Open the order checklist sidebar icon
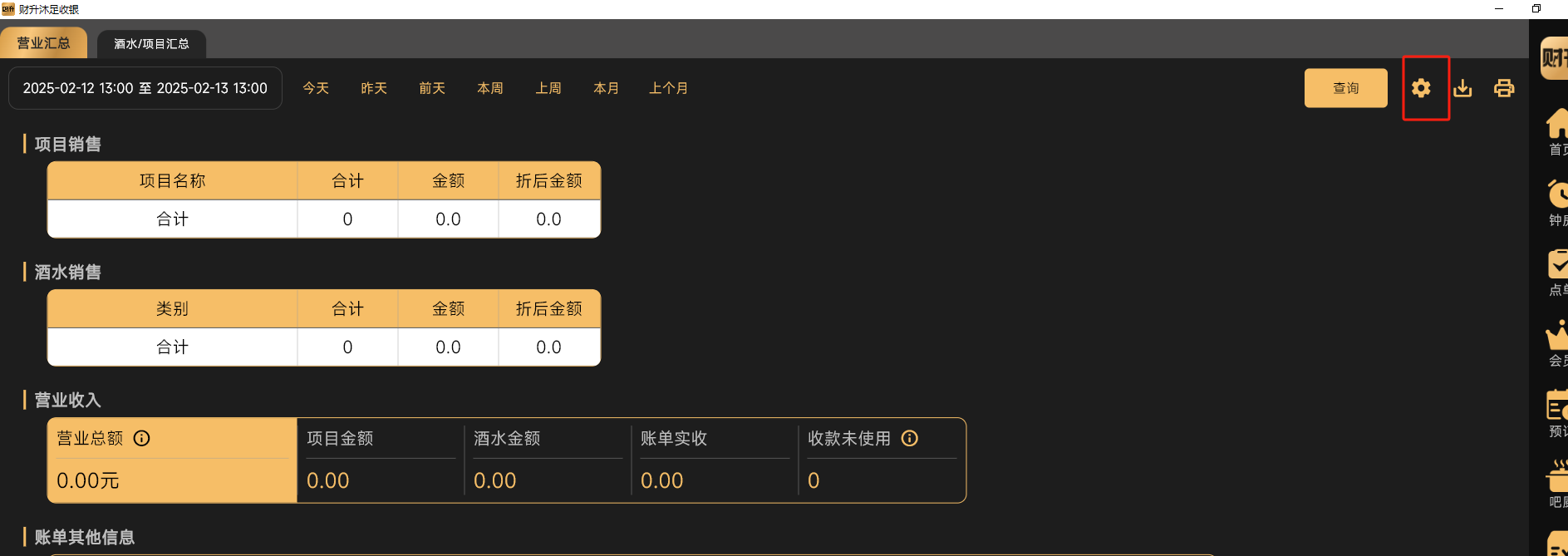The height and width of the screenshot is (556, 1568). (1557, 264)
